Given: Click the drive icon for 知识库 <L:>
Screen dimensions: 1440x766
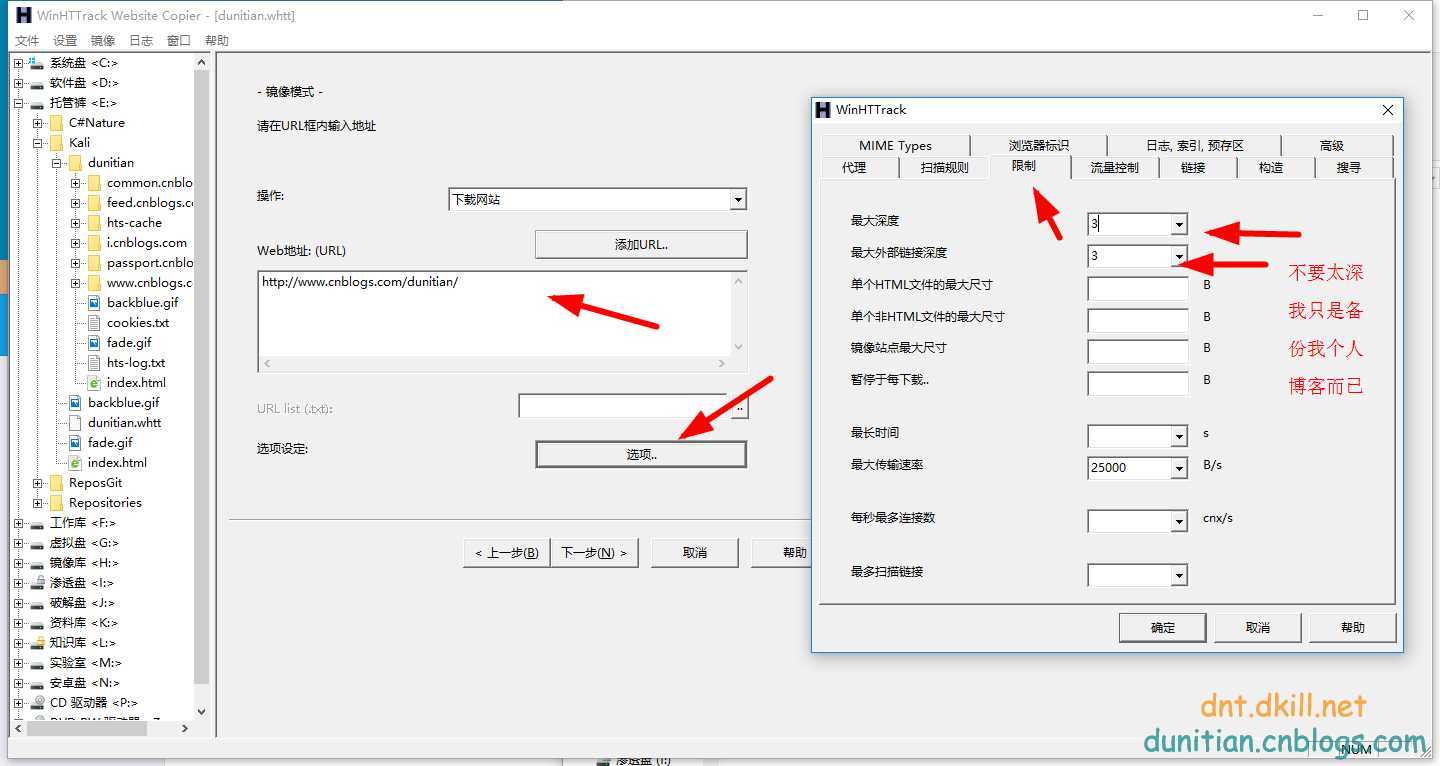Looking at the screenshot, I should point(37,643).
